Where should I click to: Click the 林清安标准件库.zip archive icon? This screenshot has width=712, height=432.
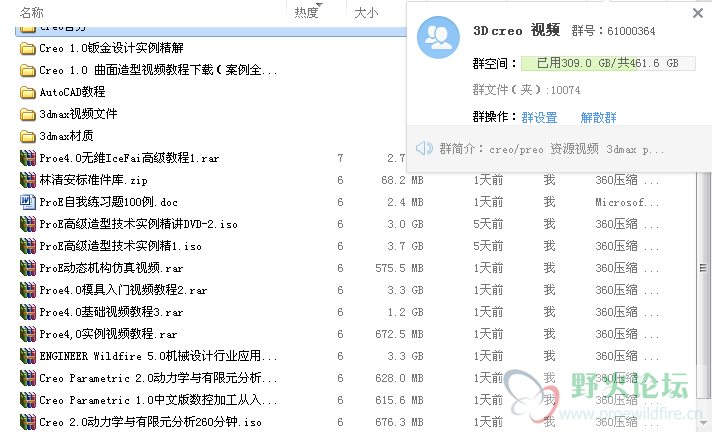[28, 180]
